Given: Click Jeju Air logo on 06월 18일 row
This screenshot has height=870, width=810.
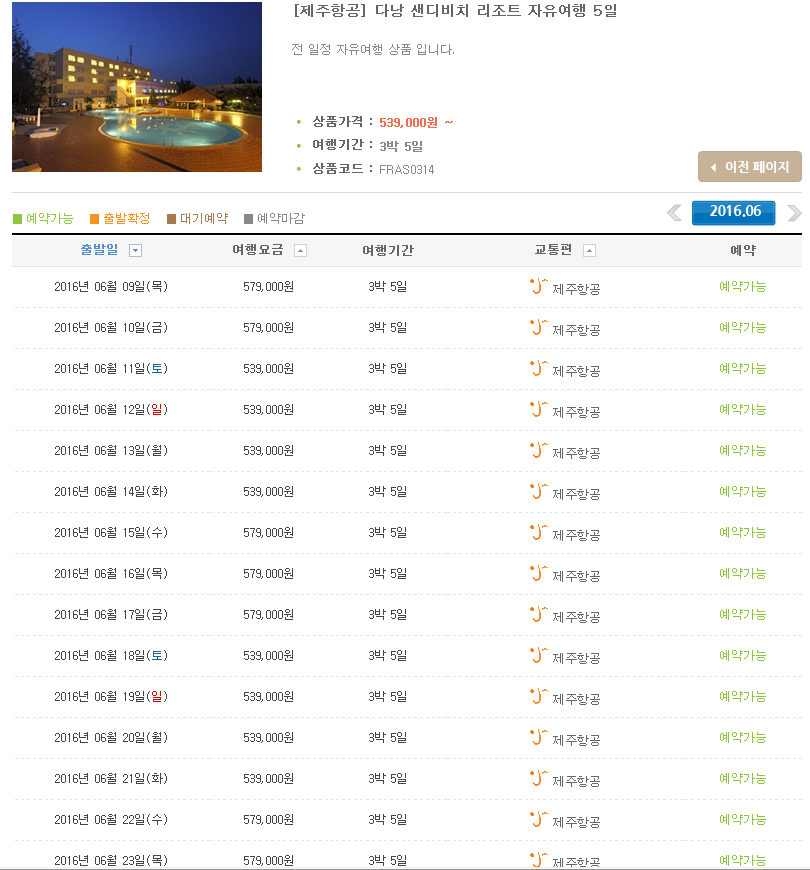Looking at the screenshot, I should (538, 655).
